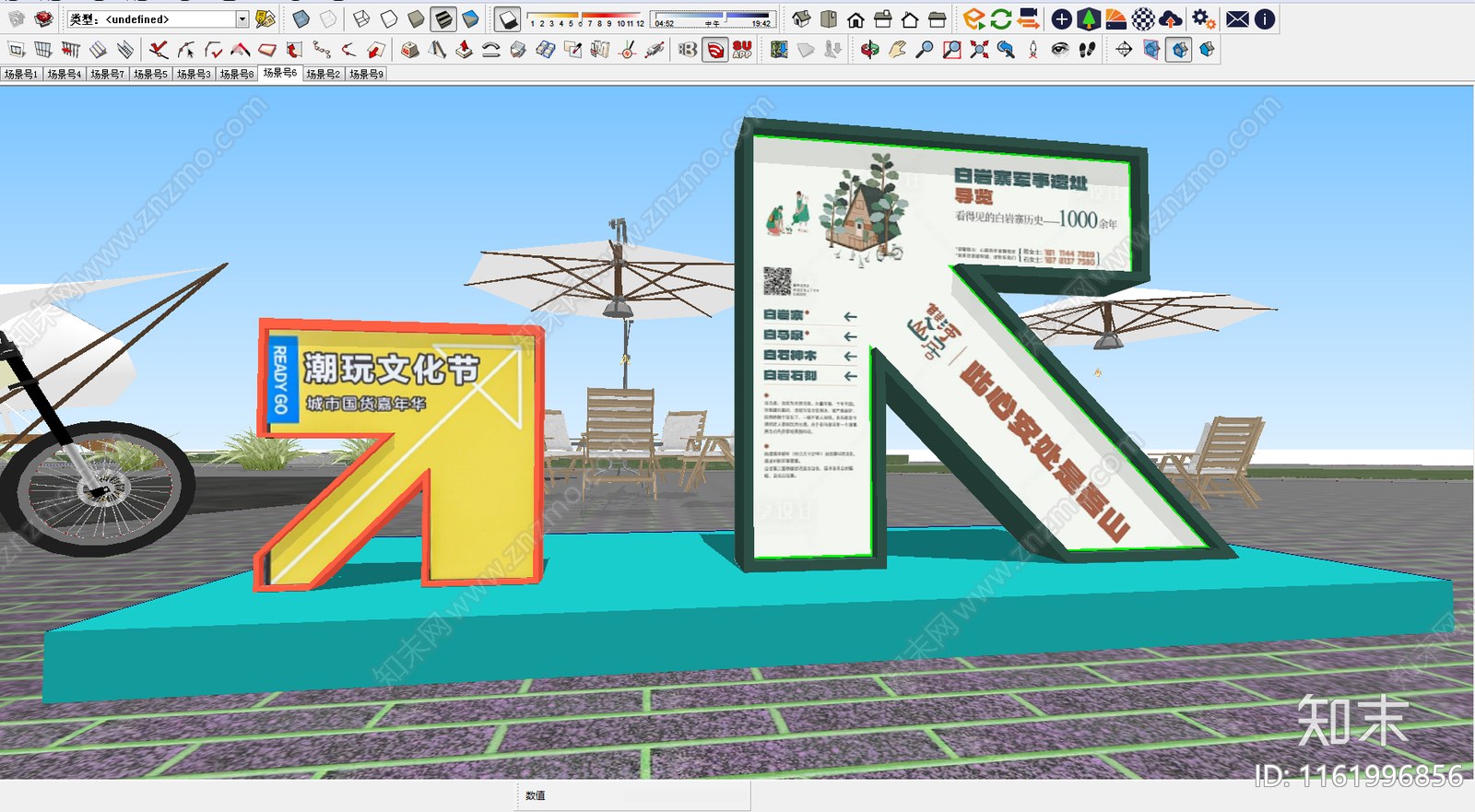Select Wireframe face style

coord(362,18)
